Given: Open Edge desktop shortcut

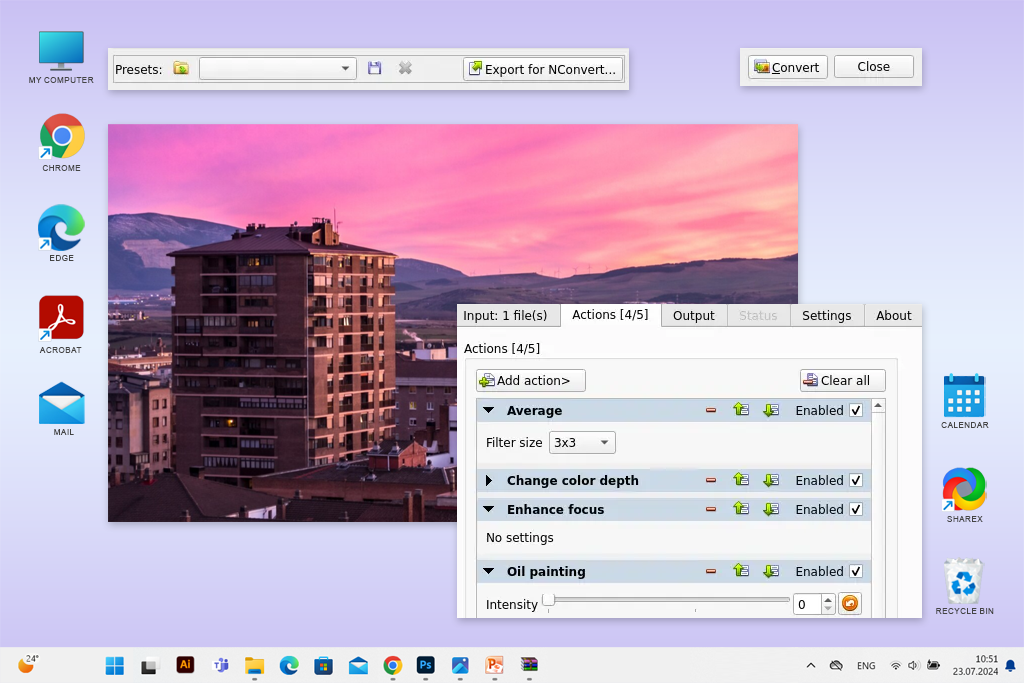Looking at the screenshot, I should click(61, 233).
